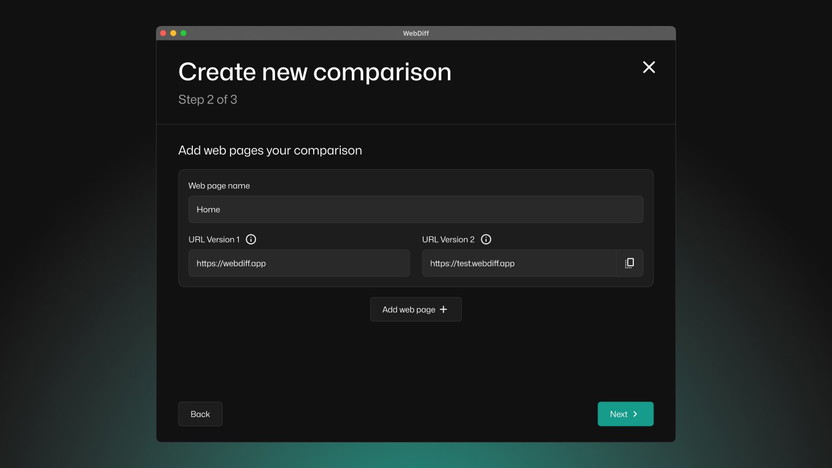The width and height of the screenshot is (832, 468).
Task: Click the Step 2 of 3 indicator
Action: pyautogui.click(x=208, y=100)
